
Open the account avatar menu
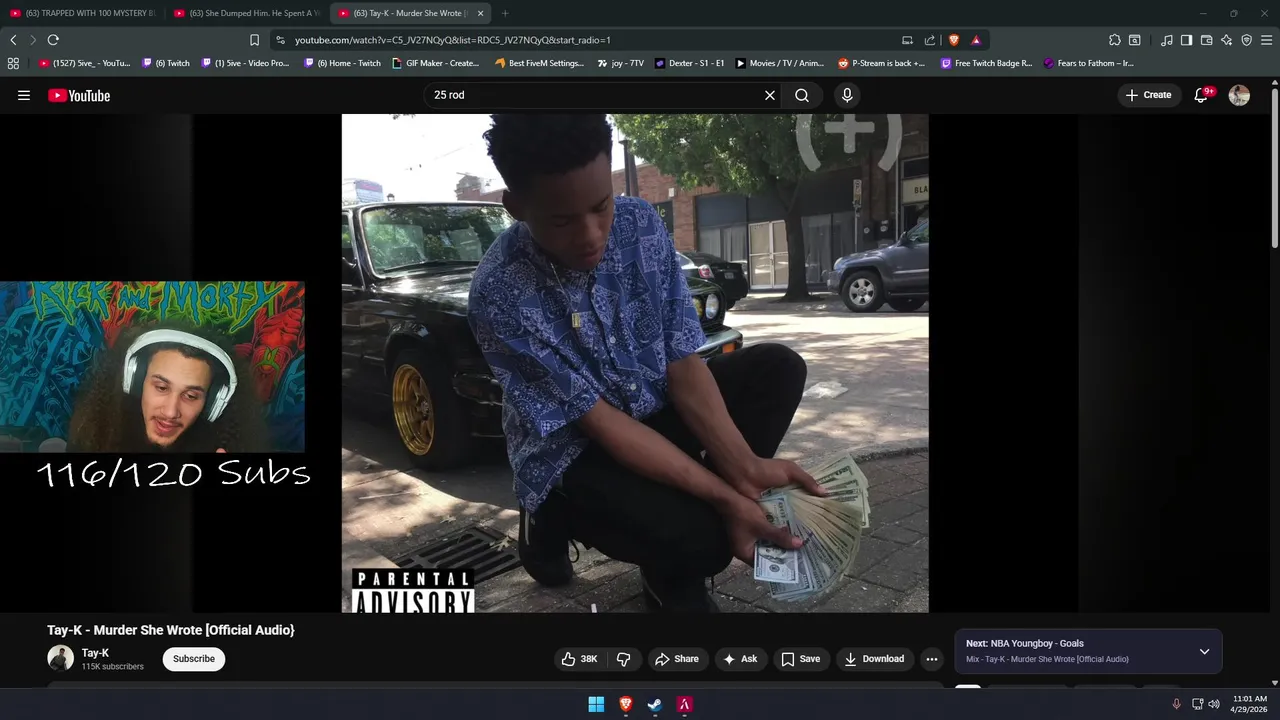click(1239, 95)
